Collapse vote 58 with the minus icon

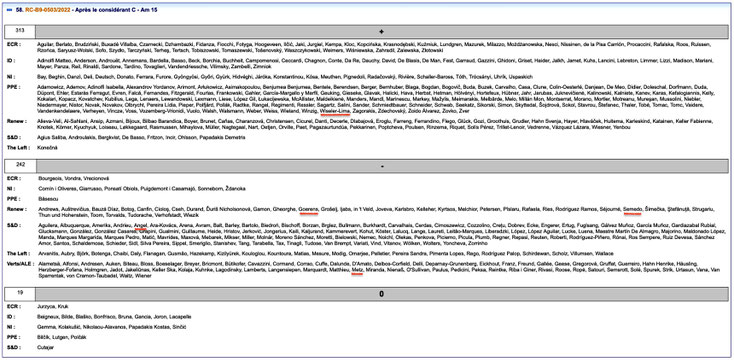coord(10,9)
